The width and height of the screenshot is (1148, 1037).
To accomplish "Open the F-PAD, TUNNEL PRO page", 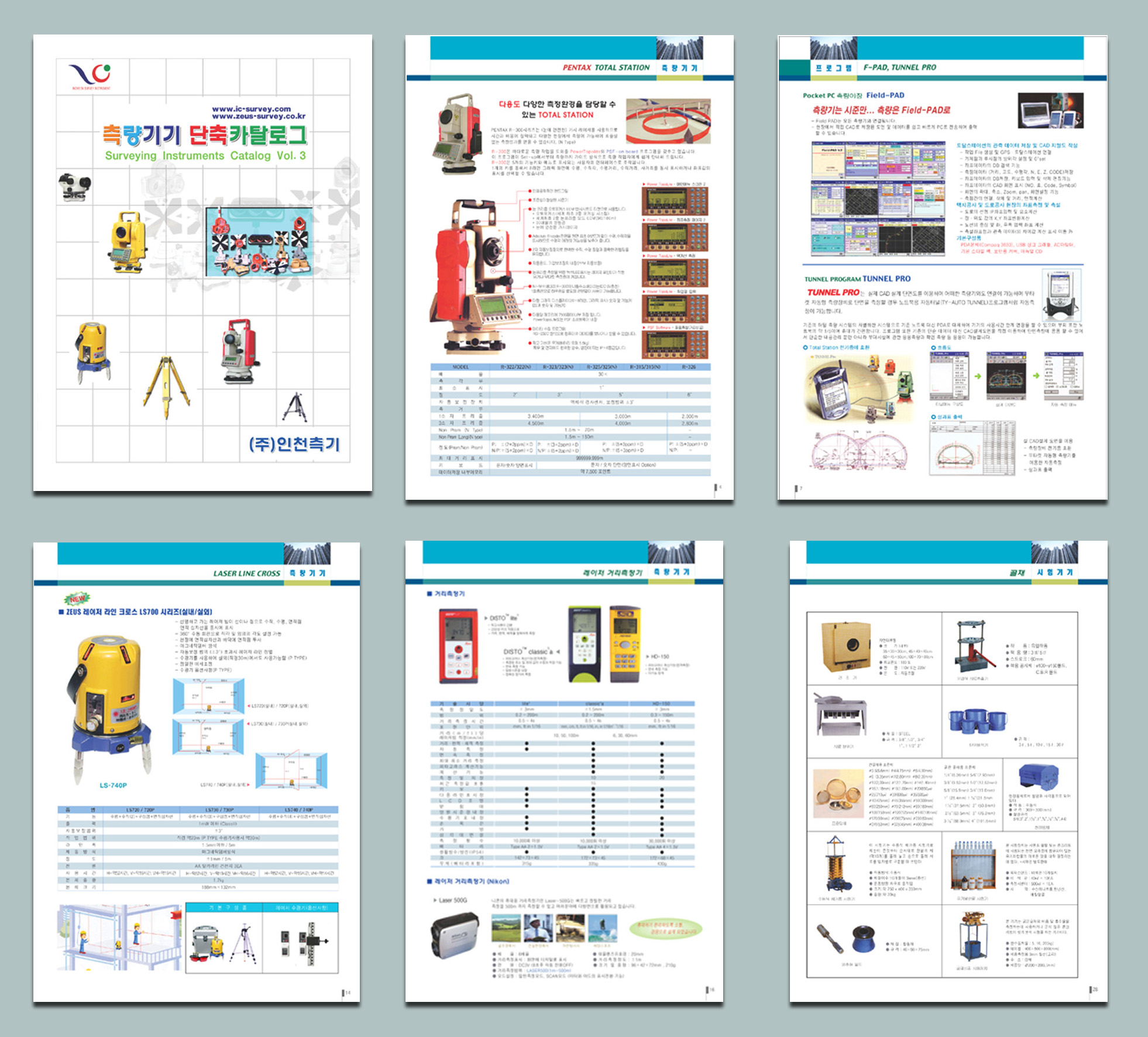I will (x=942, y=267).
